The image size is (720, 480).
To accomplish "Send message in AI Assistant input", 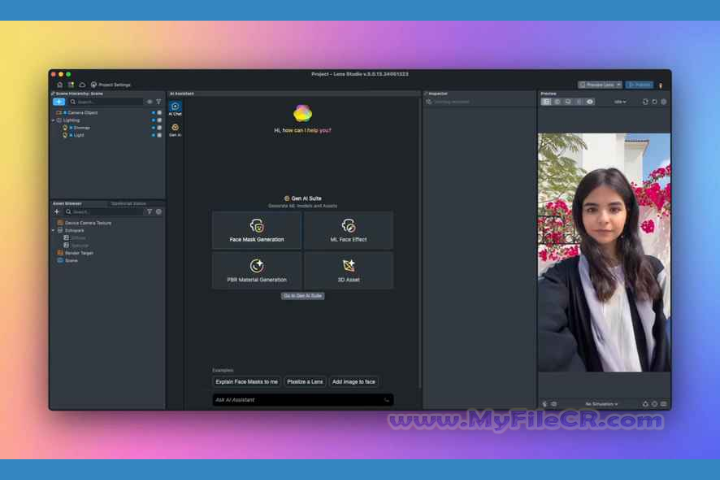I will click(x=387, y=400).
